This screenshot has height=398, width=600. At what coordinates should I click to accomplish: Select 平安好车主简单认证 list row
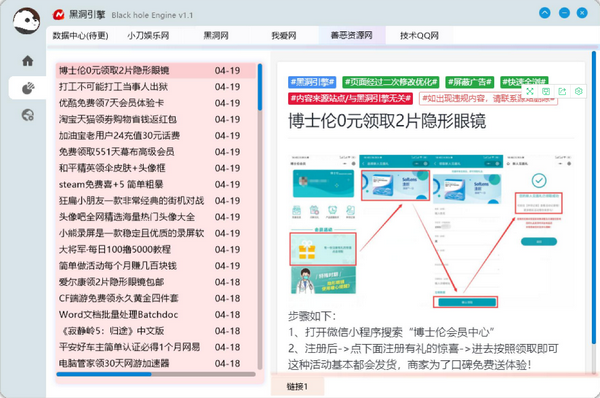[x=156, y=347]
